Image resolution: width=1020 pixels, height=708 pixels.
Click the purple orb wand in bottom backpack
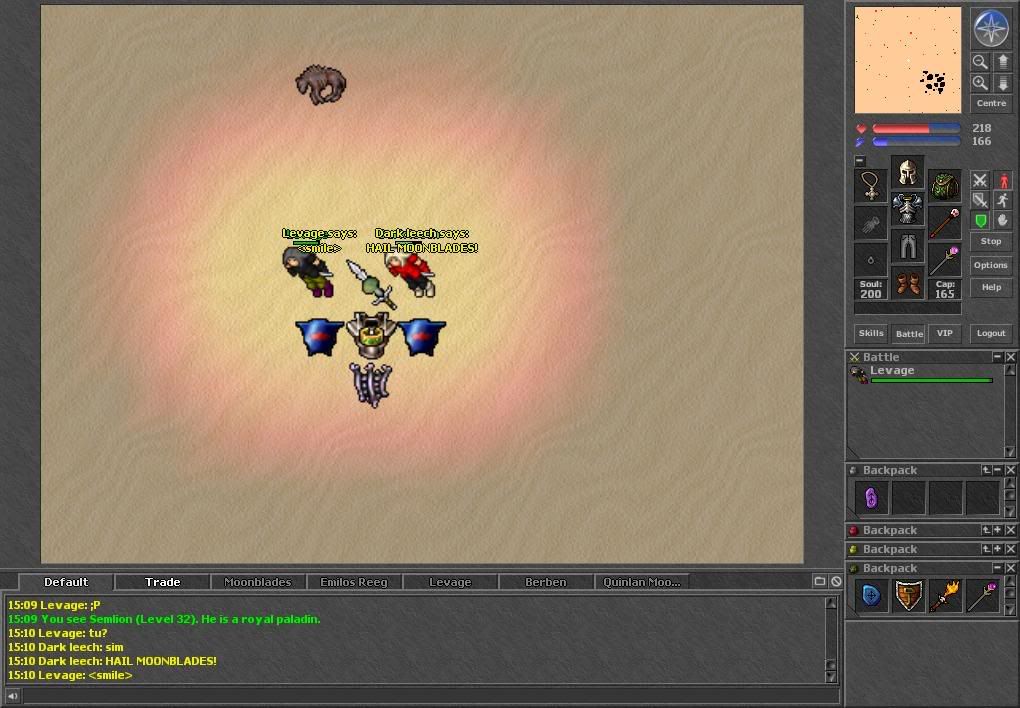982,595
